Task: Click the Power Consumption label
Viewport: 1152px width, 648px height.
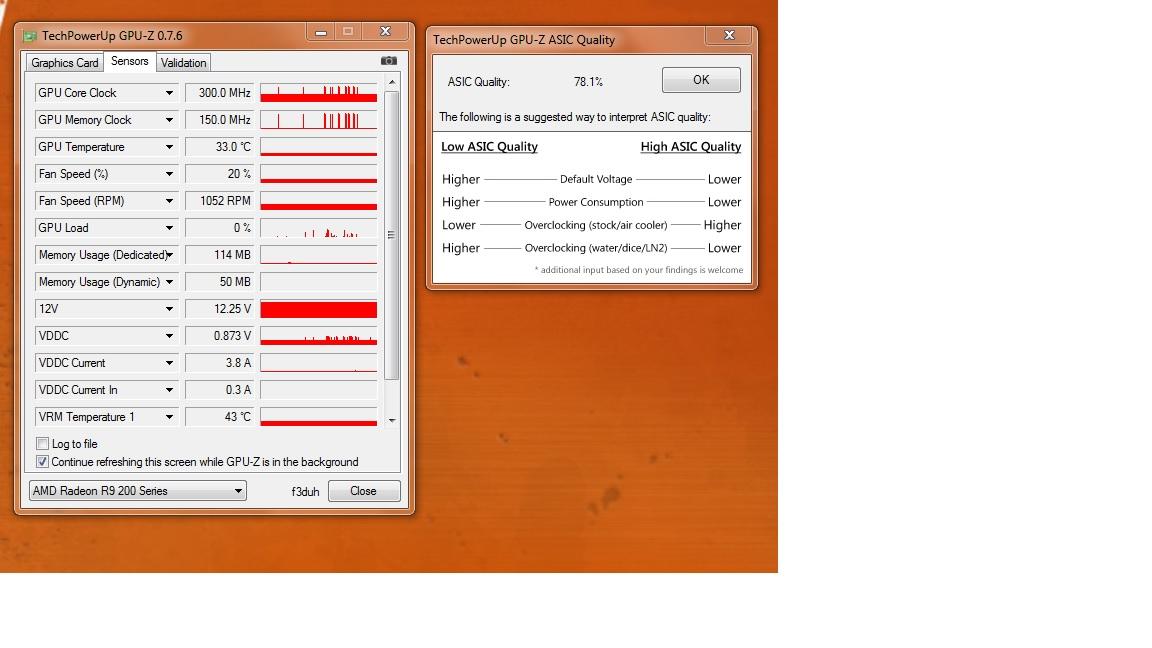Action: coord(596,202)
